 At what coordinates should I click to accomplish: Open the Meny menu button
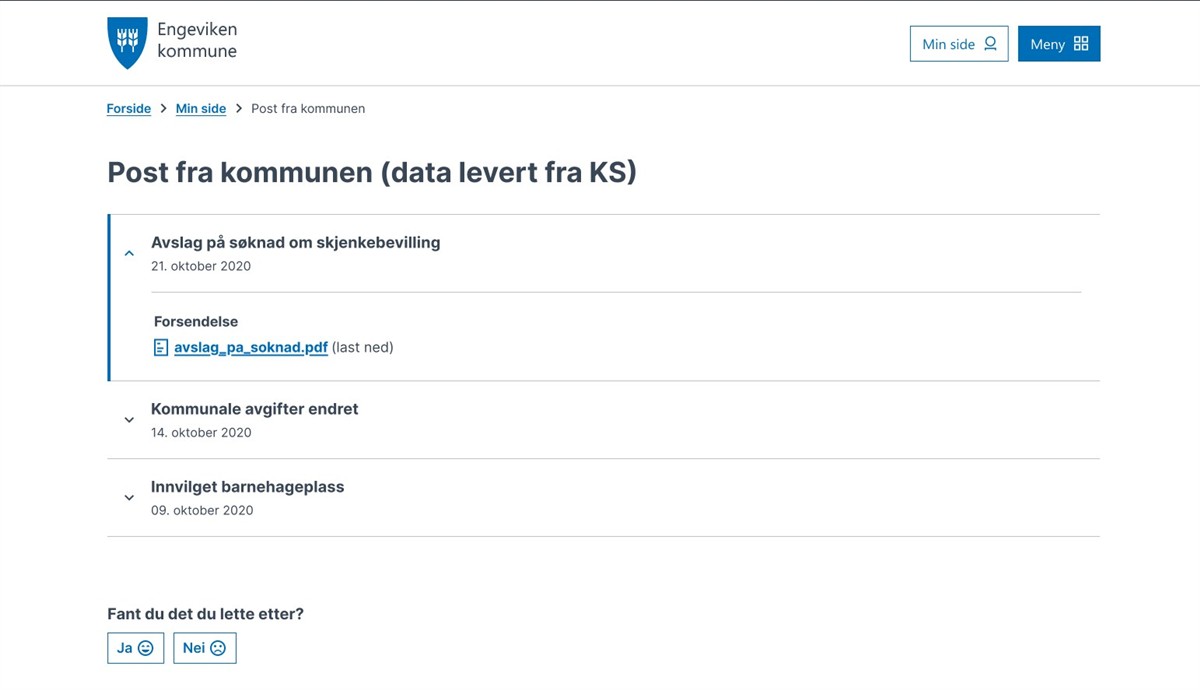coord(1058,44)
